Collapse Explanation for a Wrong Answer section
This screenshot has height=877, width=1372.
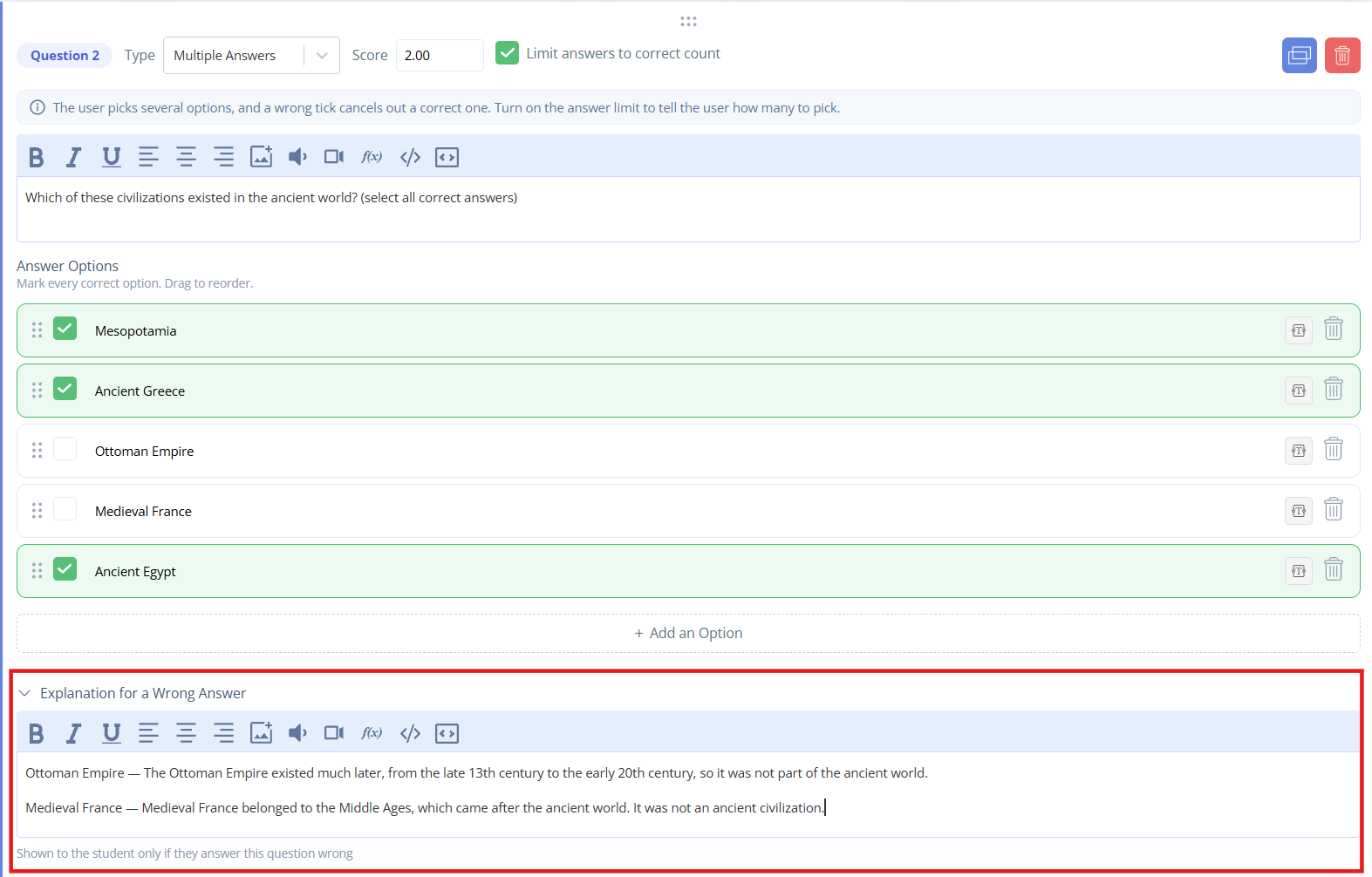pyautogui.click(x=24, y=693)
